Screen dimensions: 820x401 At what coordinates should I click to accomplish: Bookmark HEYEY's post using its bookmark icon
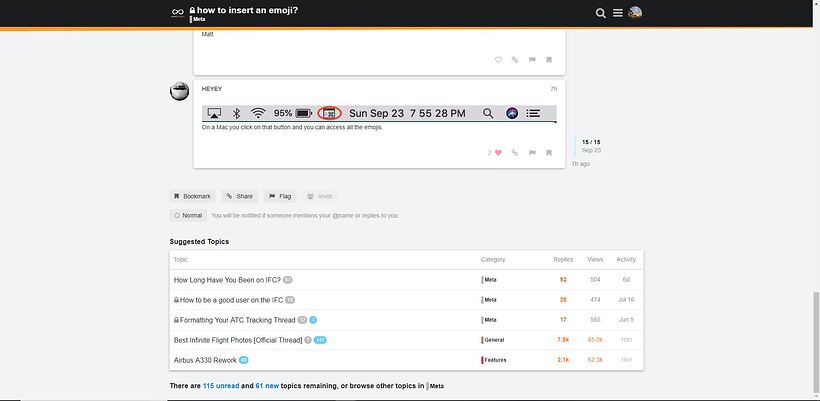coord(549,153)
